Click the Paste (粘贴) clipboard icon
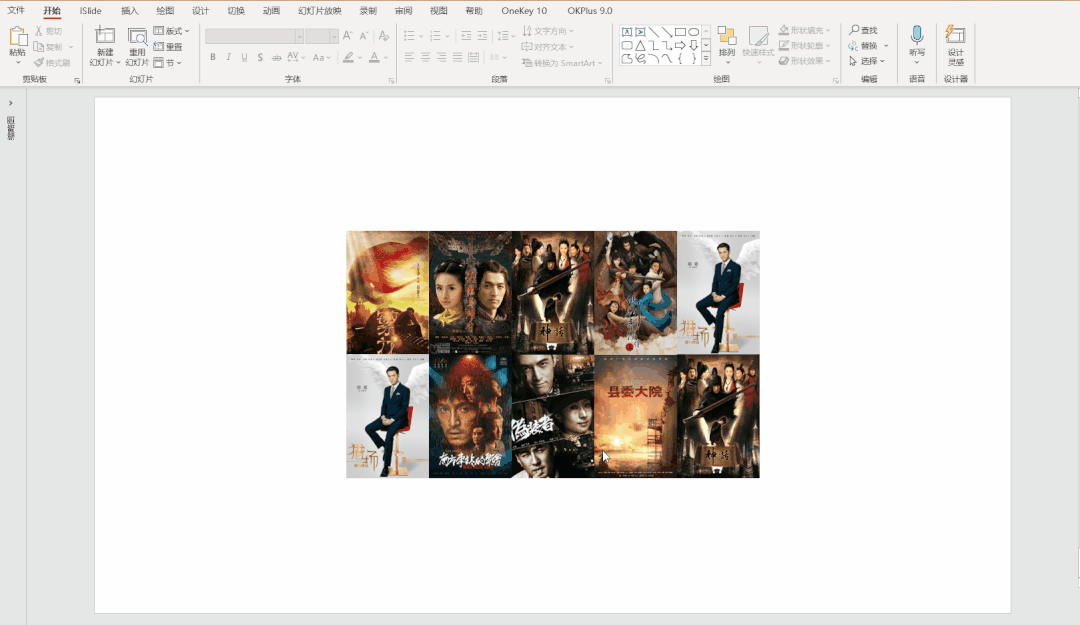1080x625 pixels. tap(17, 37)
